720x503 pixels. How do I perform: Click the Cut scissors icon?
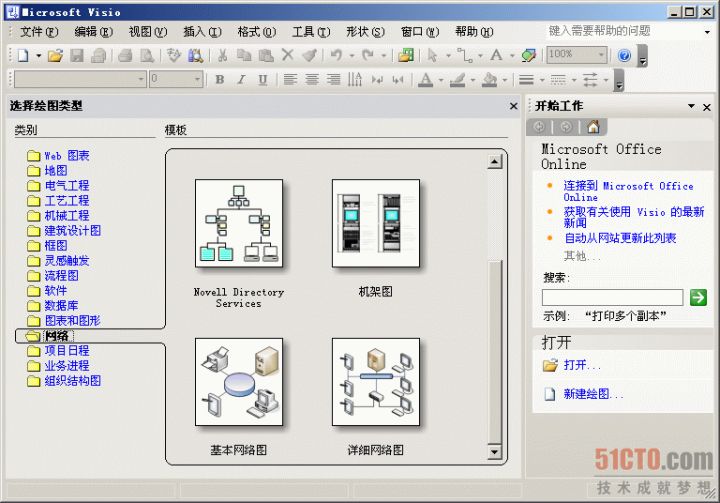coord(223,56)
